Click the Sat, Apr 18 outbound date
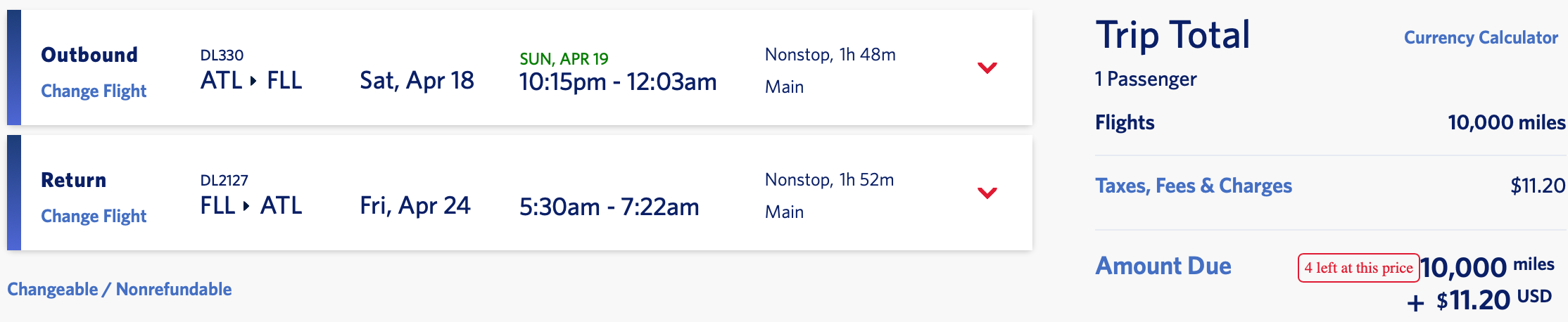Viewport: 1568px width, 322px height. tap(417, 81)
